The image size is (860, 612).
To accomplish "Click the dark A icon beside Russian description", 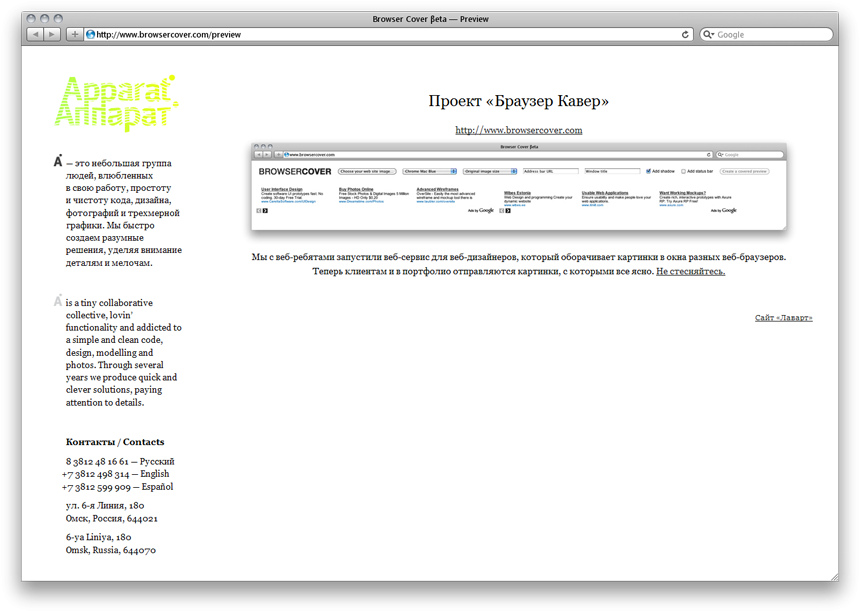I will [58, 161].
